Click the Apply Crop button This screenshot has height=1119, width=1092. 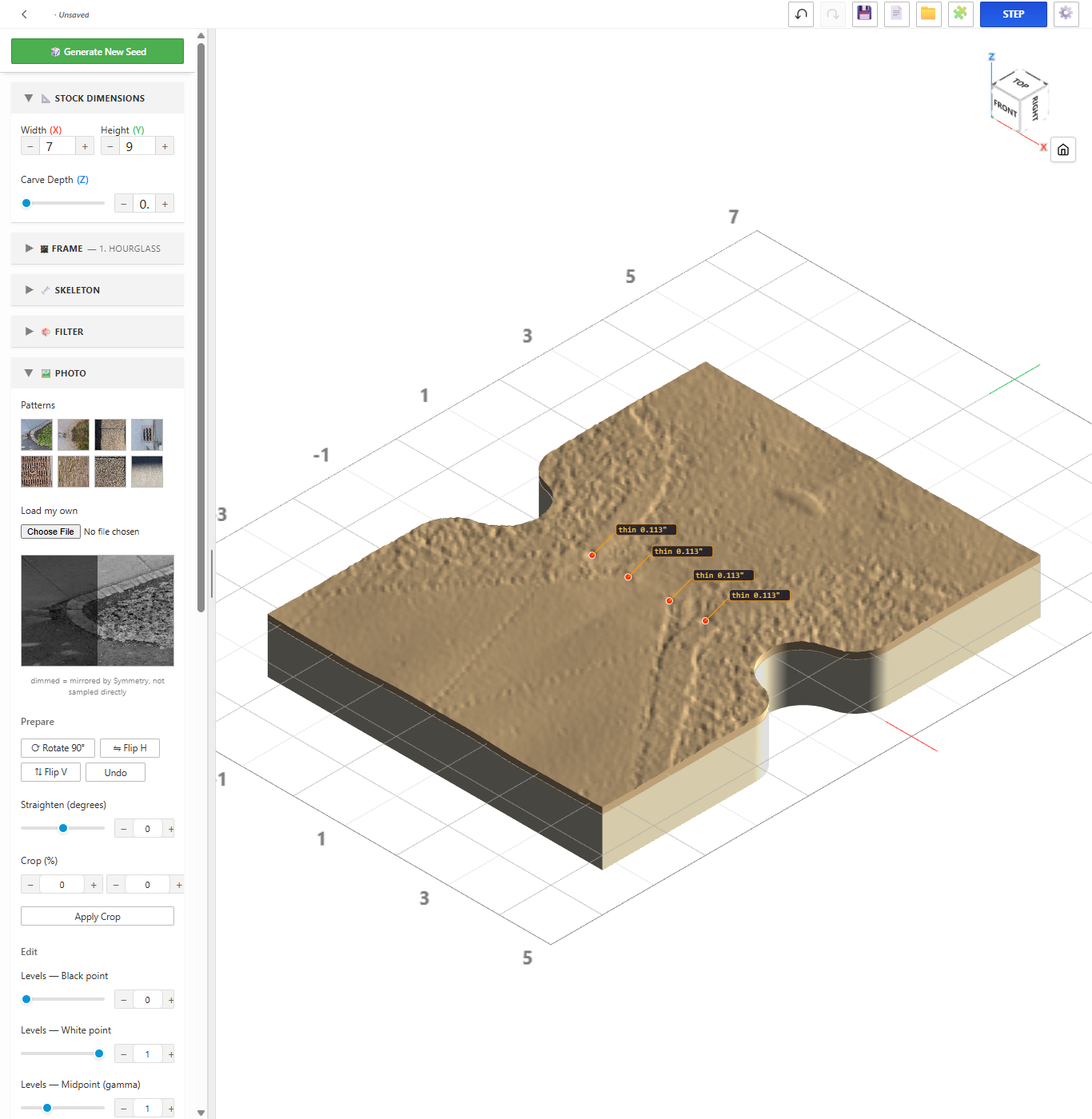[98, 917]
